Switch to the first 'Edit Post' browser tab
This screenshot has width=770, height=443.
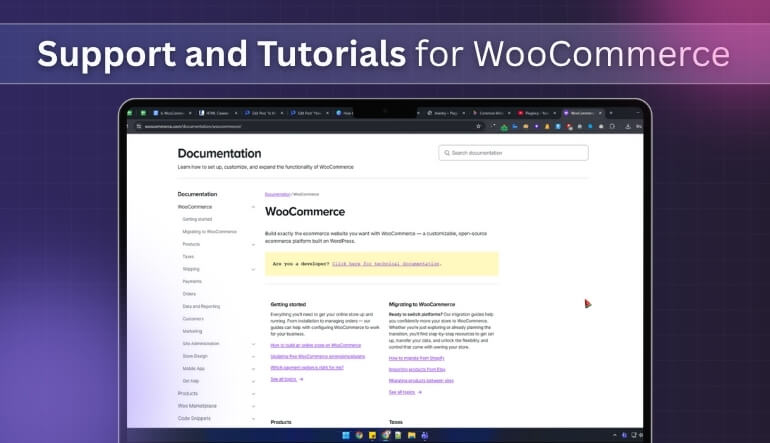[264, 113]
